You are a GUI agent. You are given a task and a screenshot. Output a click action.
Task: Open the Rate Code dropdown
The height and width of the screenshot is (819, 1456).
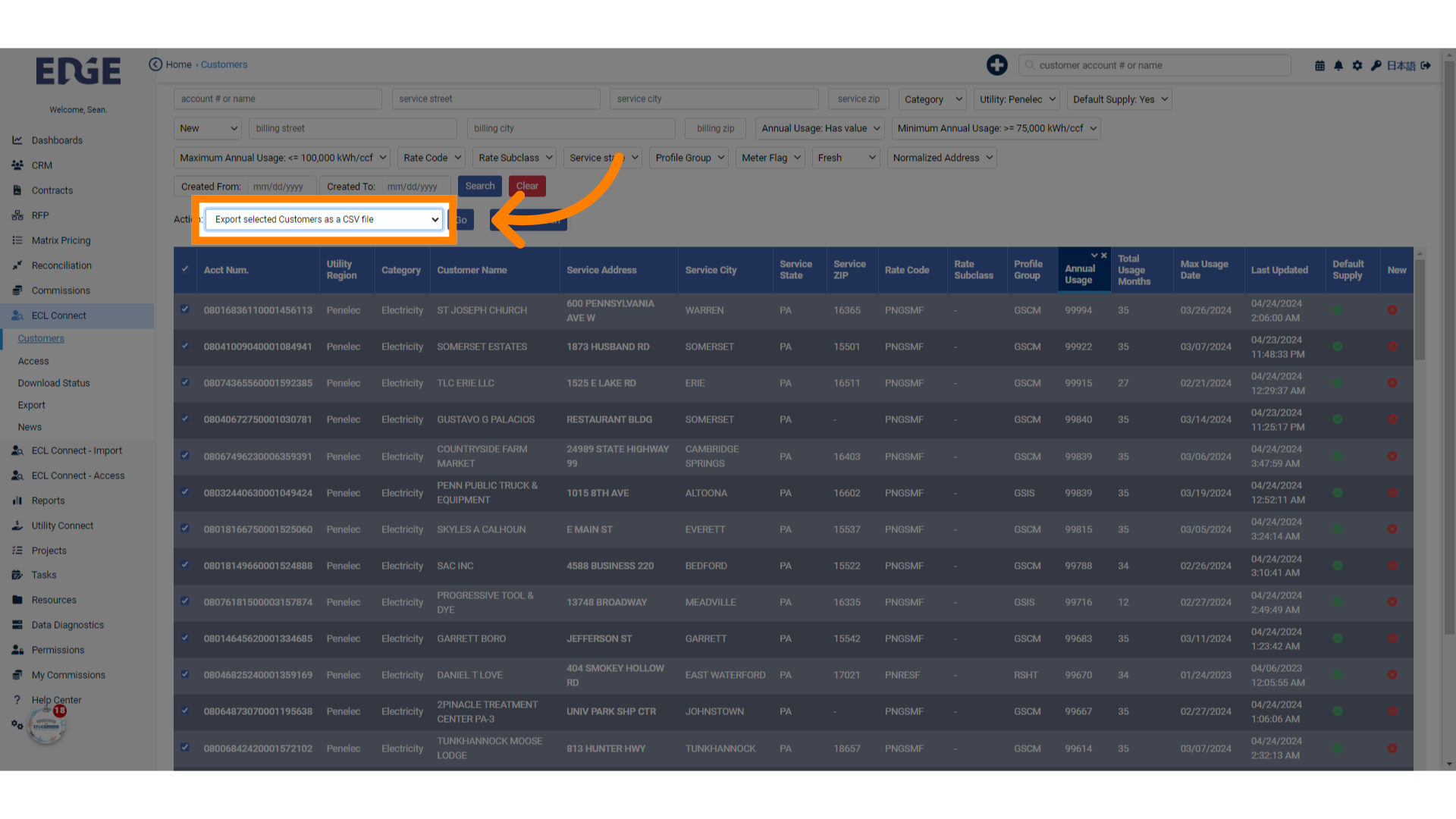coord(431,158)
